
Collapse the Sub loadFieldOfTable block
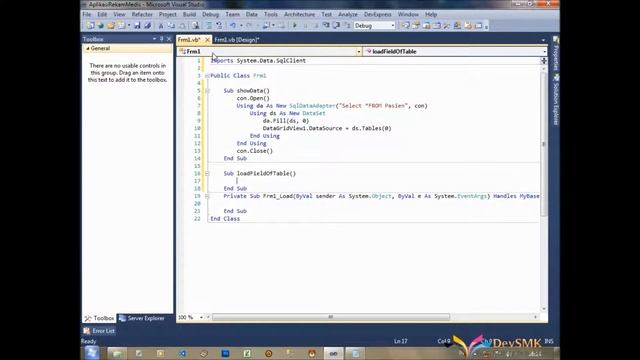tap(207, 173)
